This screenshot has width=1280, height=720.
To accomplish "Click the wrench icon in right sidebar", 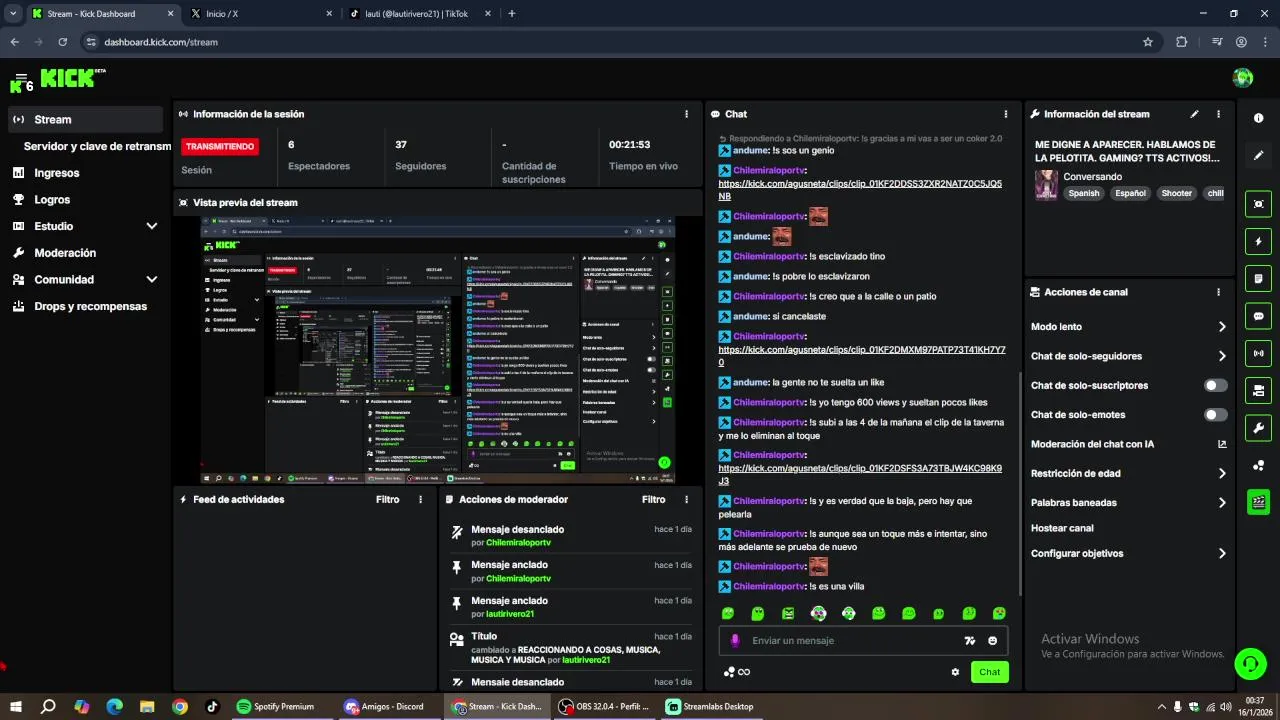I will click(x=1258, y=428).
